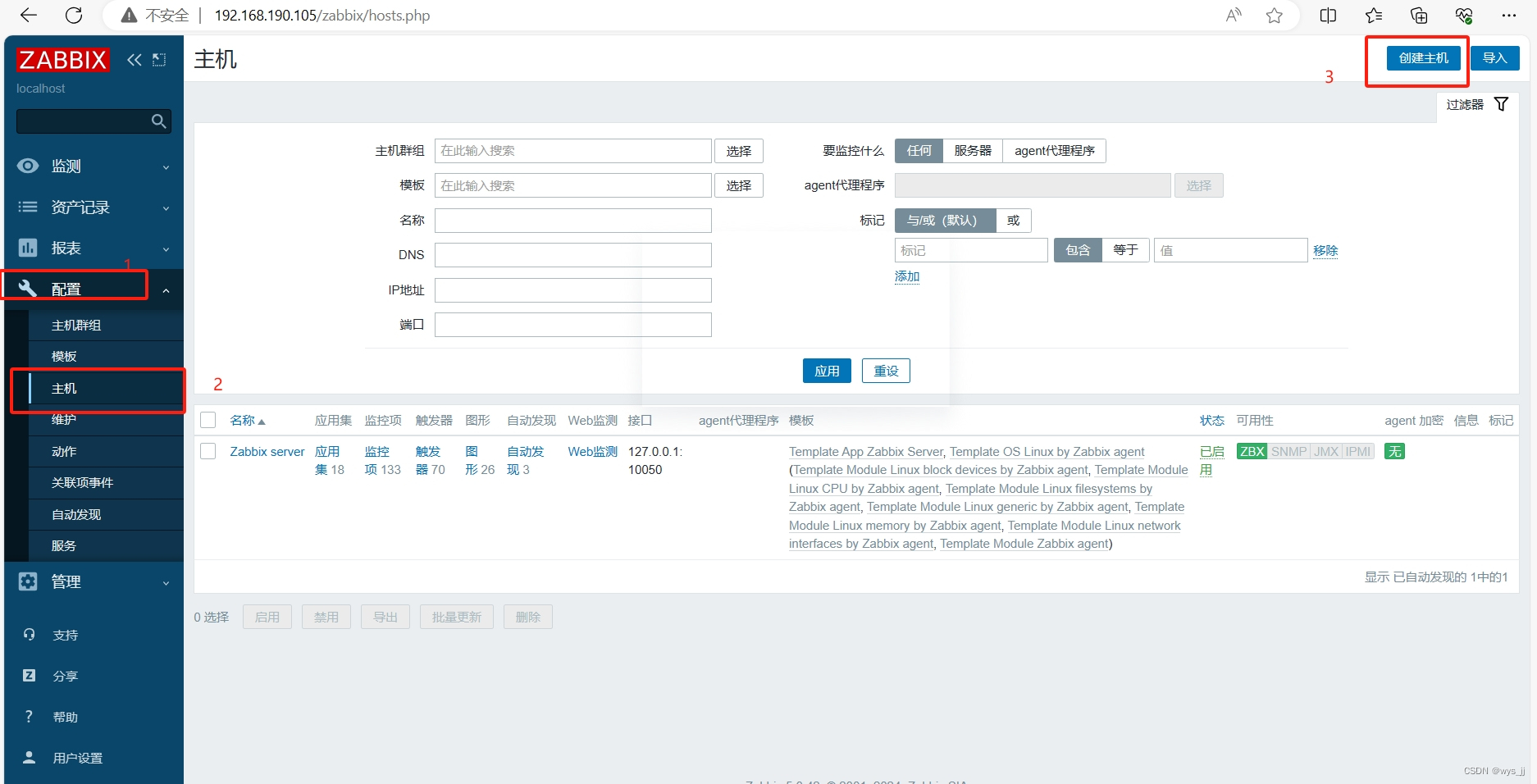Open 关联项事件 submenu item
Viewport: 1537px width, 784px height.
(106, 483)
